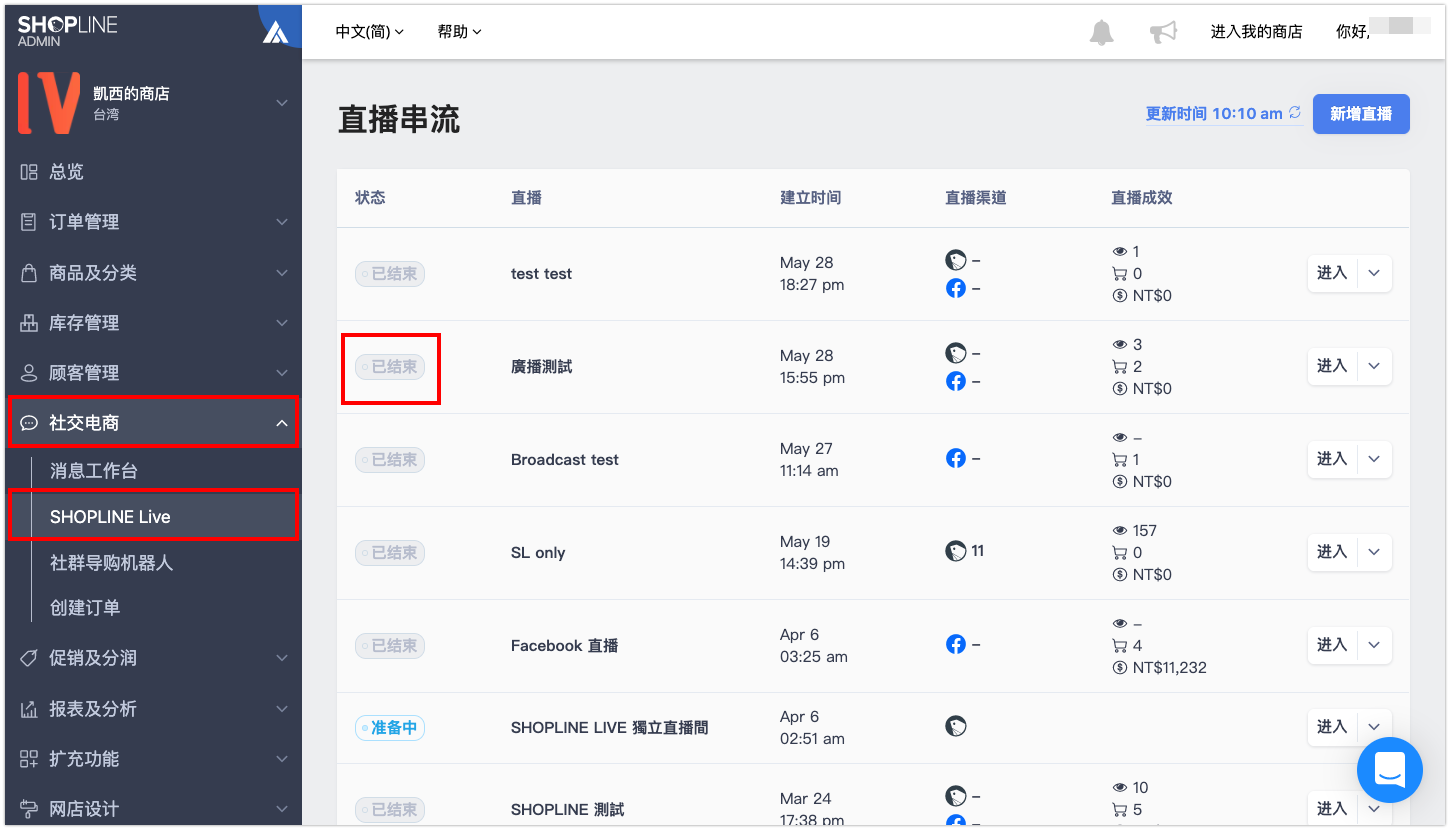Image resolution: width=1450 pixels, height=830 pixels.
Task: Open the 中文(简) language dropdown
Action: click(369, 32)
